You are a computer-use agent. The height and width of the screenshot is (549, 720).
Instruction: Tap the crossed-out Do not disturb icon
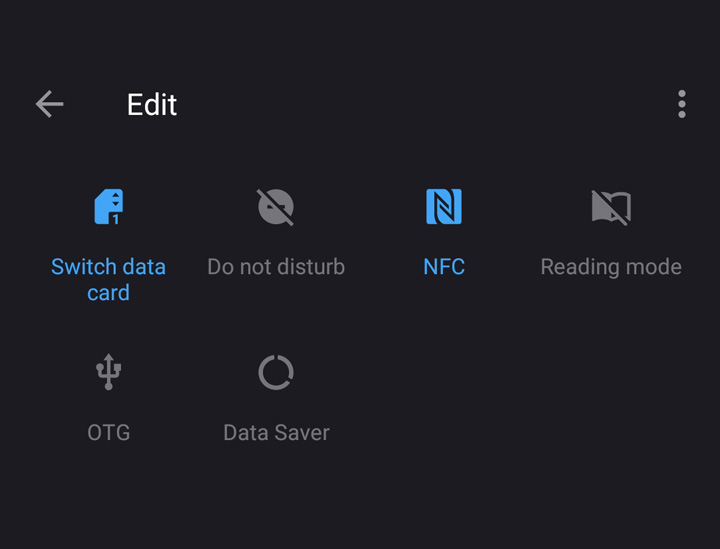(x=276, y=207)
